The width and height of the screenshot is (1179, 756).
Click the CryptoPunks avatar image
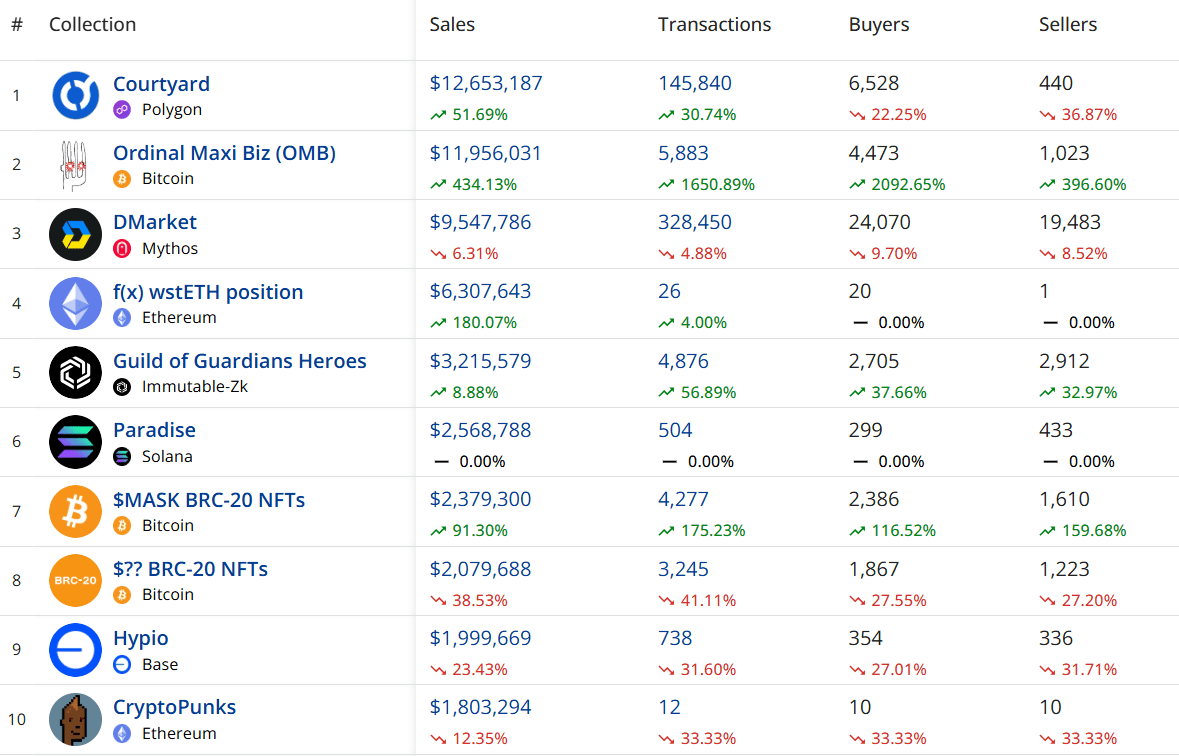(x=75, y=719)
